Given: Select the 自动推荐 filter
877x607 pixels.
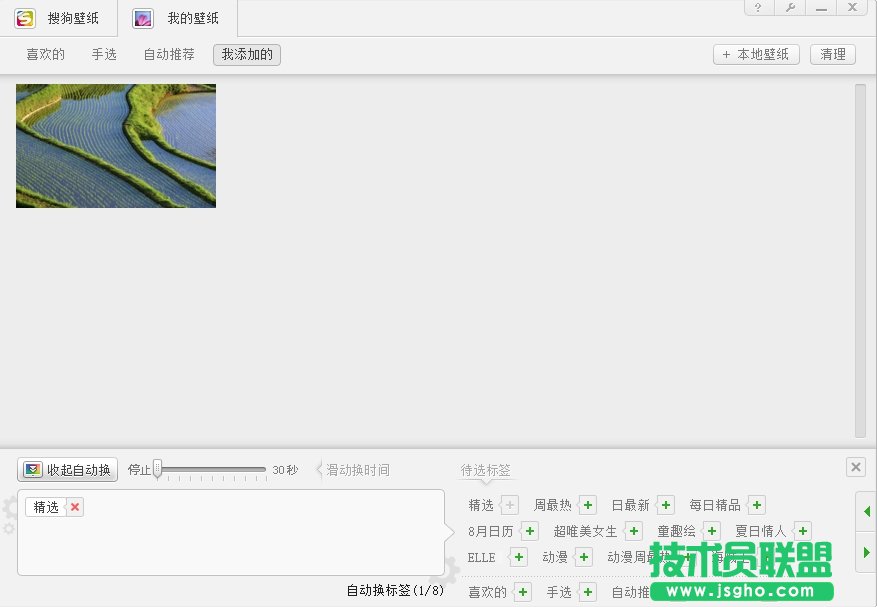Looking at the screenshot, I should [x=168, y=54].
